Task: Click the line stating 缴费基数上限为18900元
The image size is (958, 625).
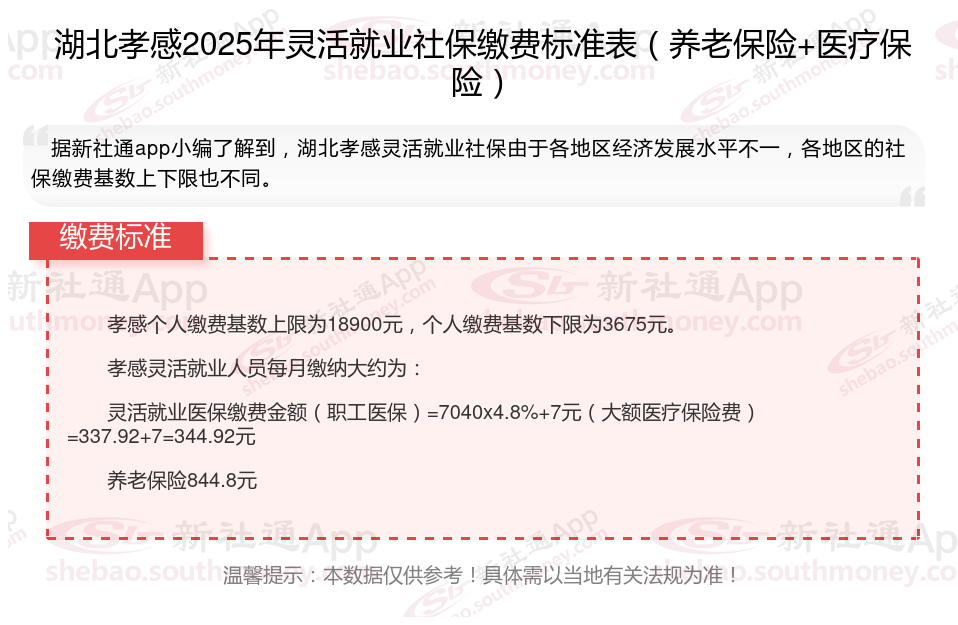Action: [x=392, y=324]
